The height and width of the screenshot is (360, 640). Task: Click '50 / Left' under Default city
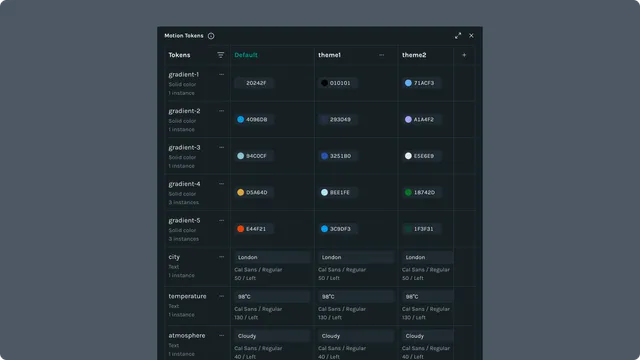pyautogui.click(x=245, y=278)
